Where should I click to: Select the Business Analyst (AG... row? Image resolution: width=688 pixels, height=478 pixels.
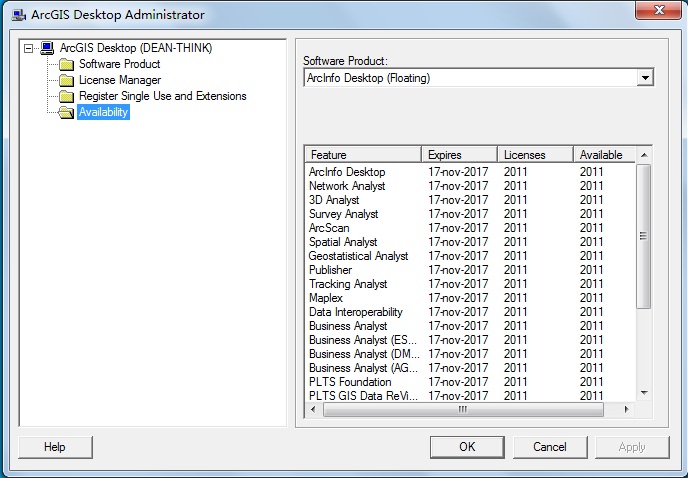tap(470, 368)
